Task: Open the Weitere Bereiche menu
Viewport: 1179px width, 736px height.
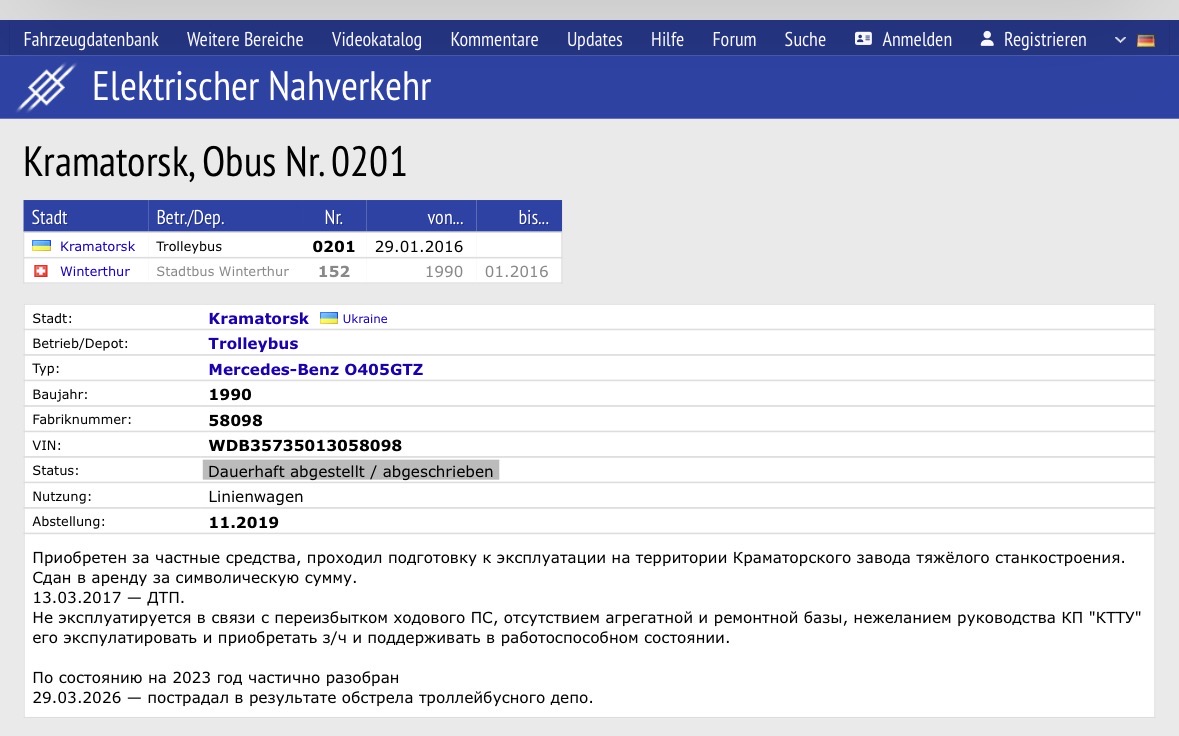Action: pyautogui.click(x=245, y=39)
